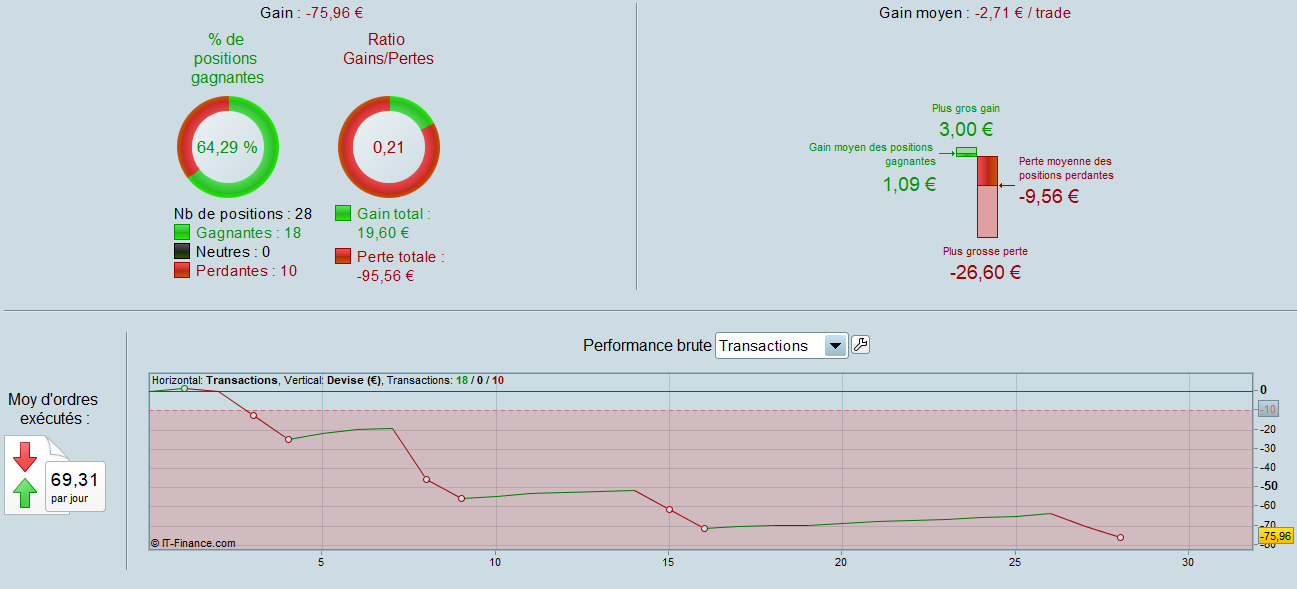Click the 64,29 % winning positions donut chart
The image size is (1297, 589).
(x=228, y=147)
